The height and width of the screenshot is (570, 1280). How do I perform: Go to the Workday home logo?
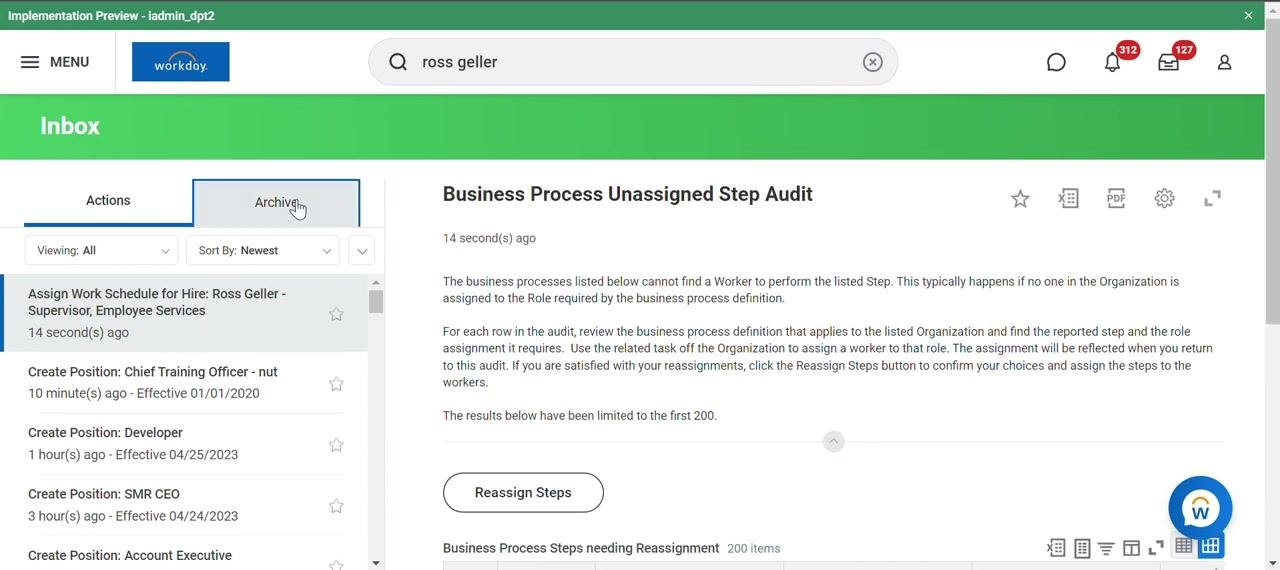click(x=181, y=62)
